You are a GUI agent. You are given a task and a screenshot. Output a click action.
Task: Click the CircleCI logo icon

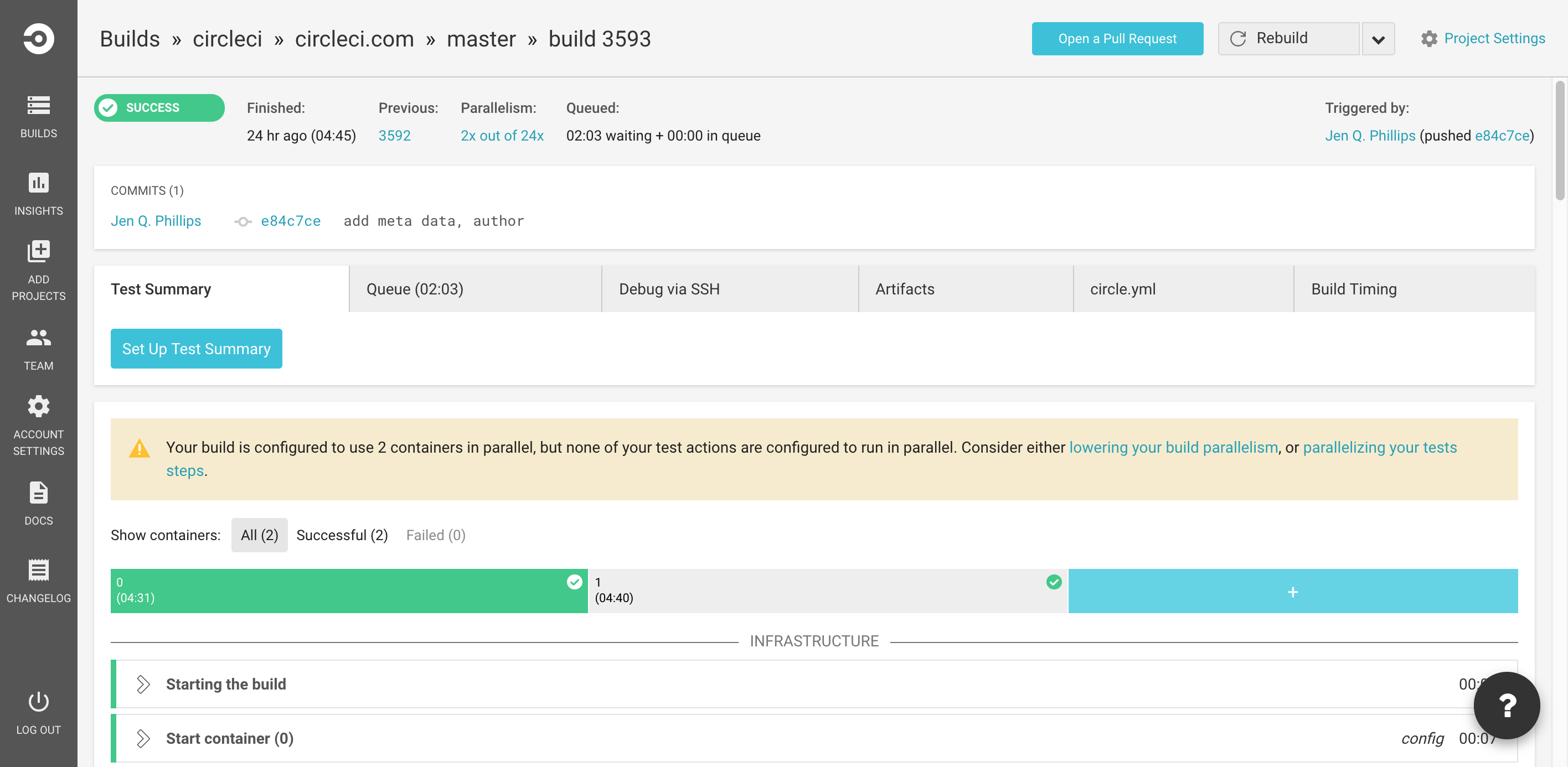pos(38,39)
